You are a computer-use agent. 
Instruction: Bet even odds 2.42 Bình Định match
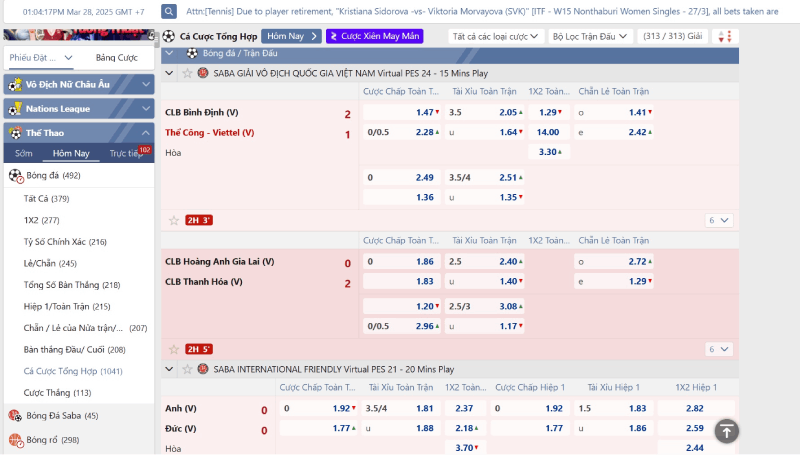point(614,132)
